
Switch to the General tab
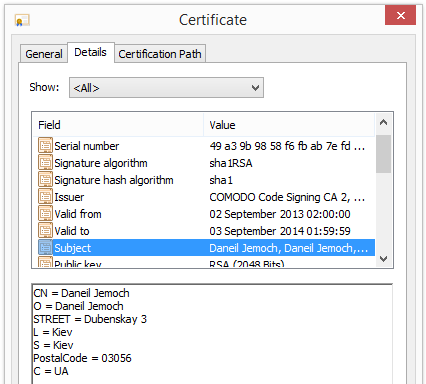click(x=44, y=54)
